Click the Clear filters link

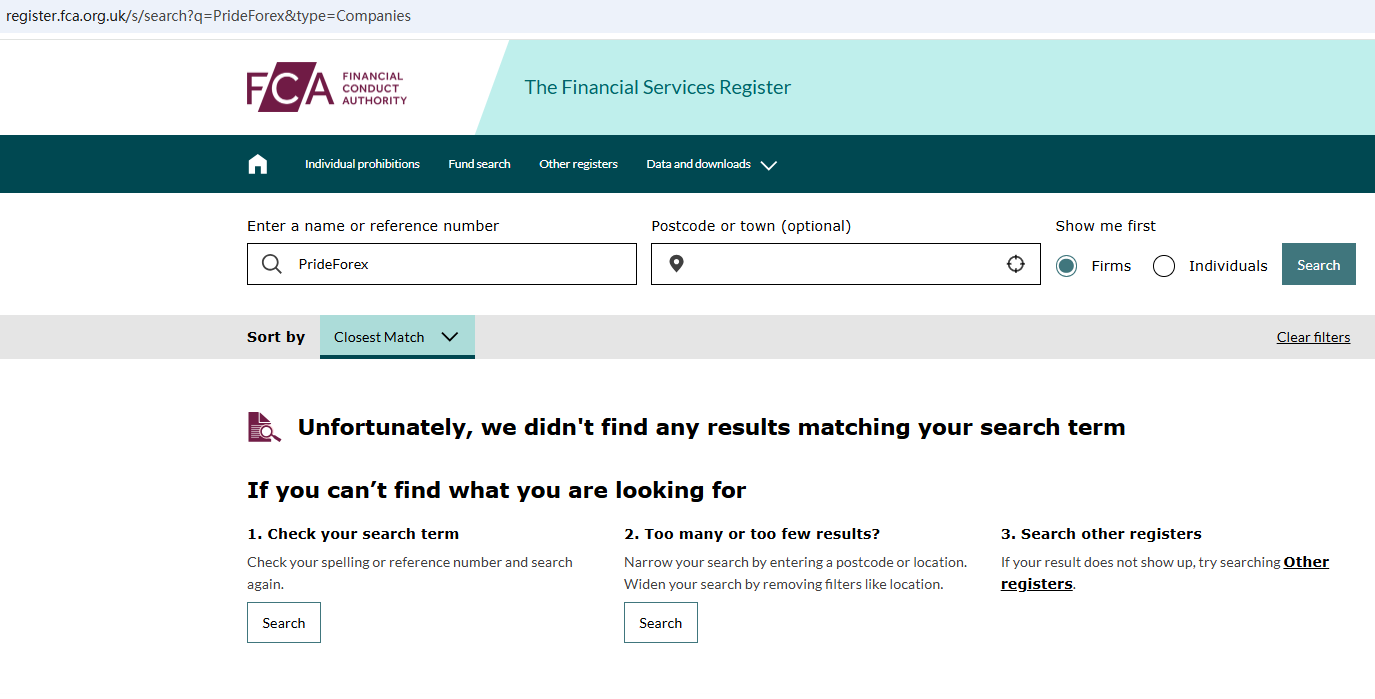(1313, 337)
